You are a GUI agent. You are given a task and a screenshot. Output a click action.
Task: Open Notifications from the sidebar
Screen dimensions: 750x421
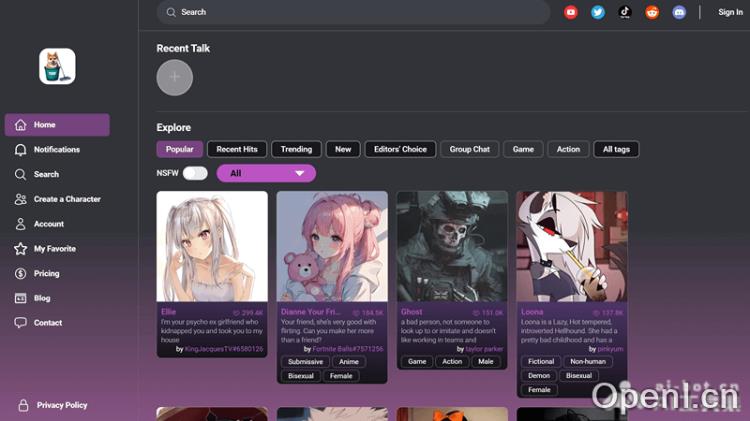tap(57, 150)
